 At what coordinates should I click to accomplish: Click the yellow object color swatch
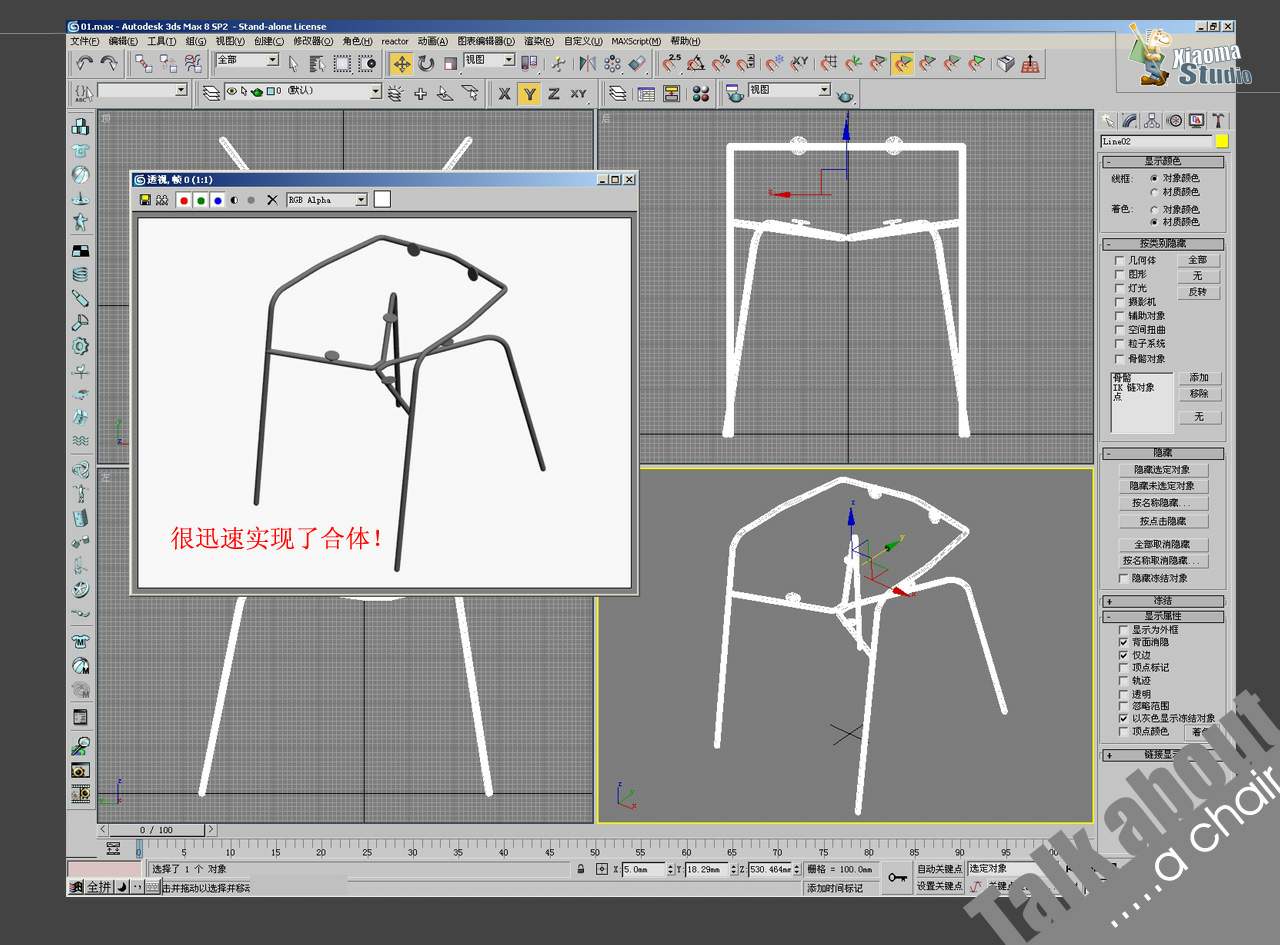click(1221, 141)
